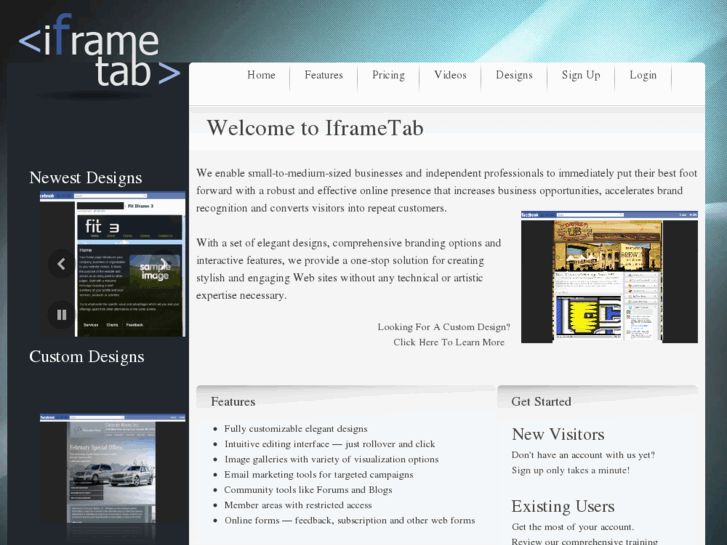The image size is (727, 545).
Task: Click the Get Started section header
Action: pos(541,402)
